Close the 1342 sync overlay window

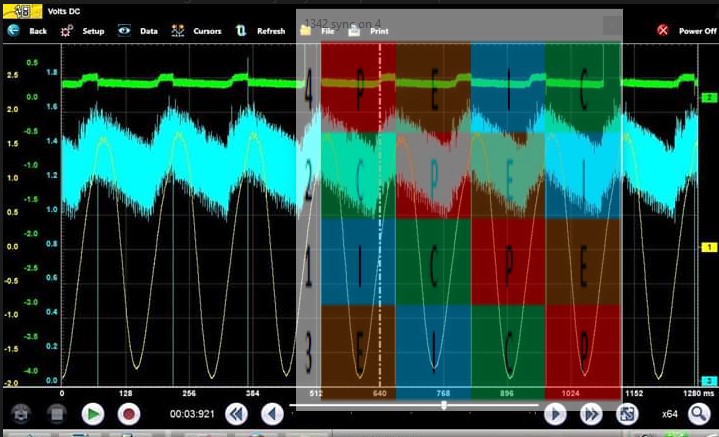point(609,25)
